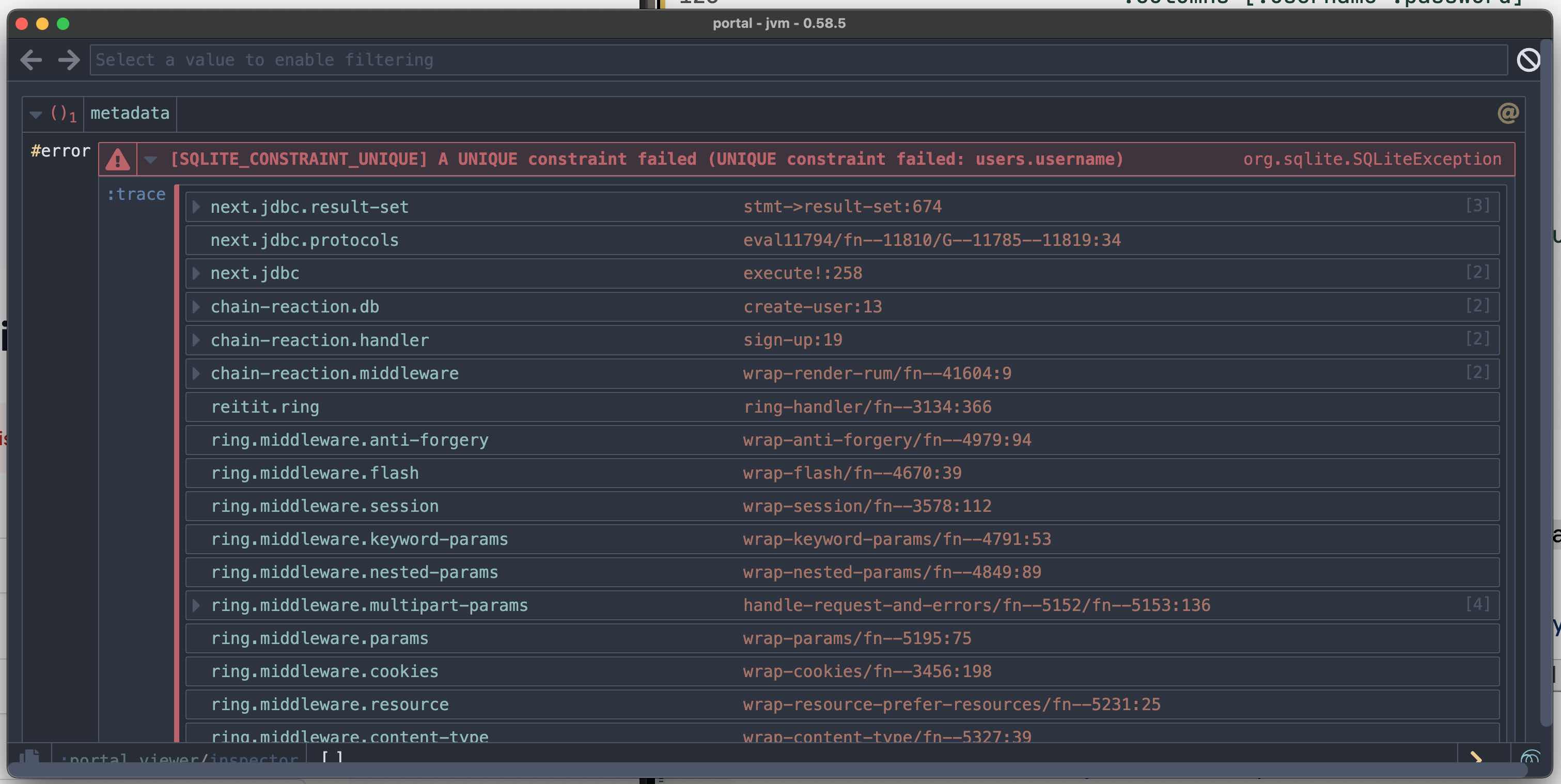Viewport: 1561px width, 784px height.
Task: Click the :trace label
Action: tap(136, 194)
